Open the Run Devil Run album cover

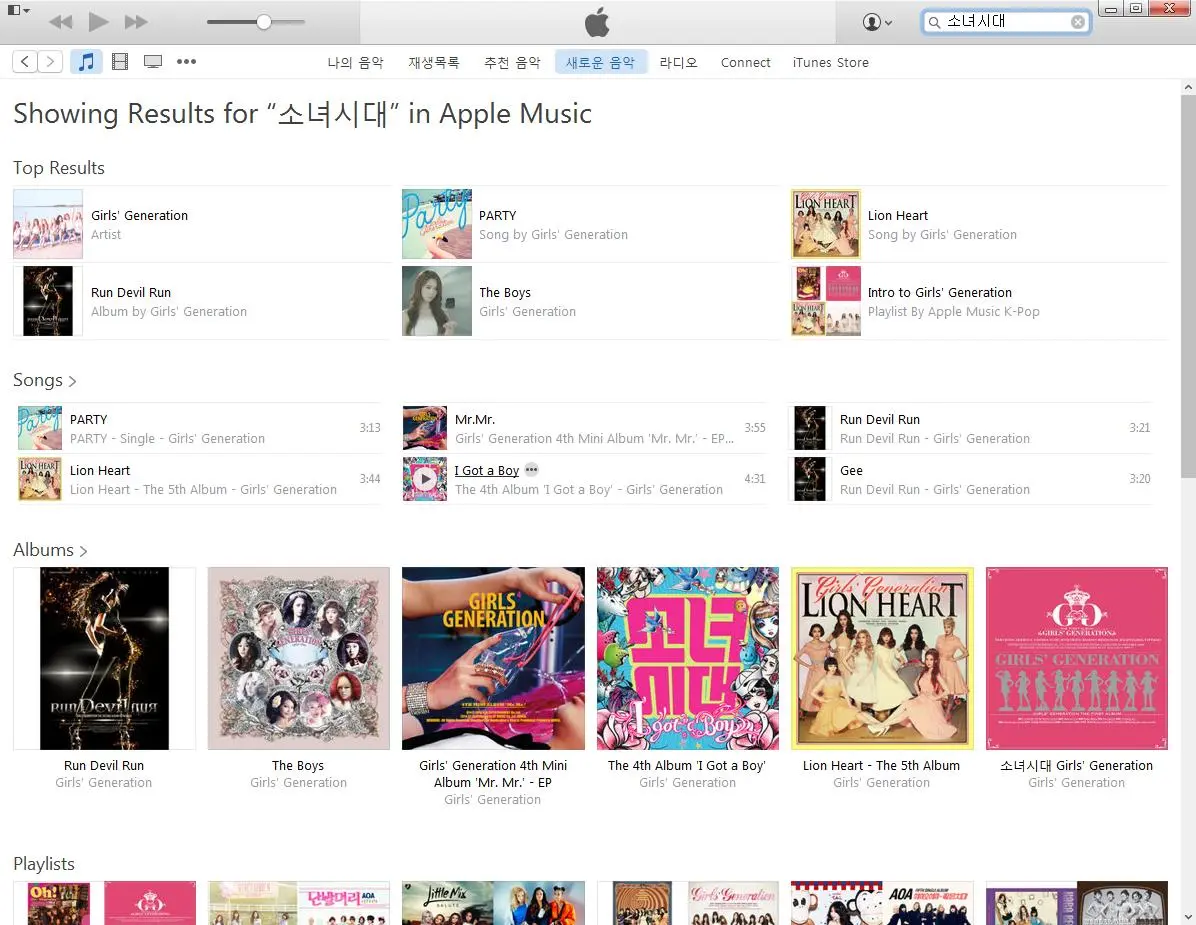pos(104,658)
